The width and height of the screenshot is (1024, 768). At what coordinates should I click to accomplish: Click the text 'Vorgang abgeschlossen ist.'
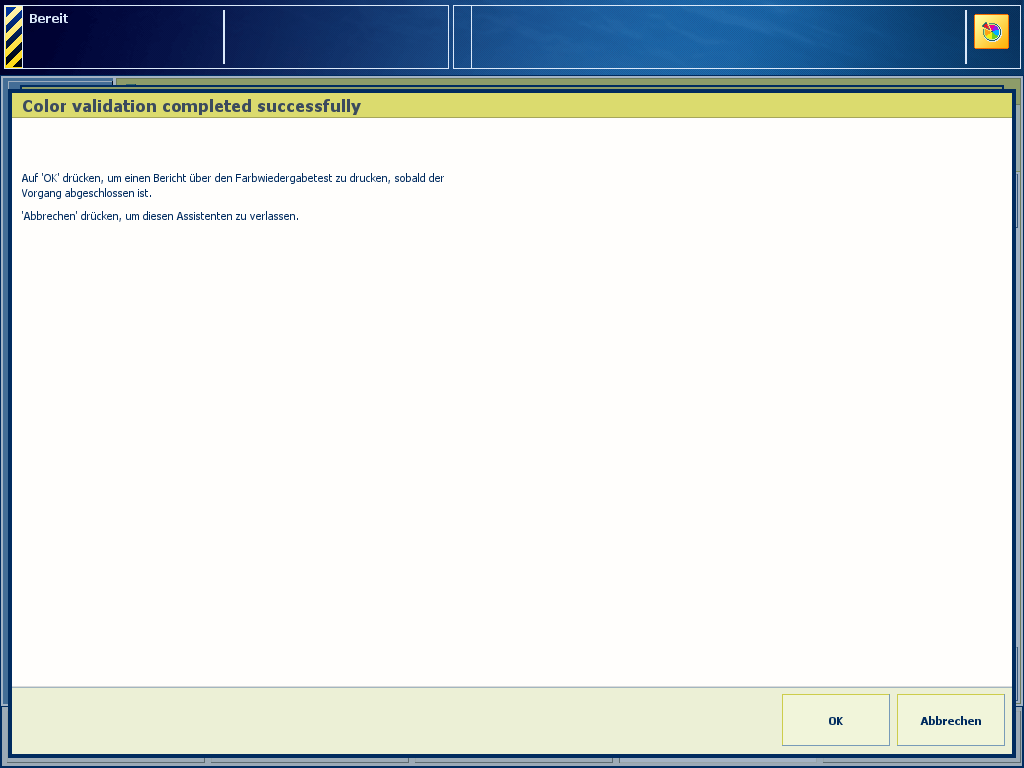86,193
